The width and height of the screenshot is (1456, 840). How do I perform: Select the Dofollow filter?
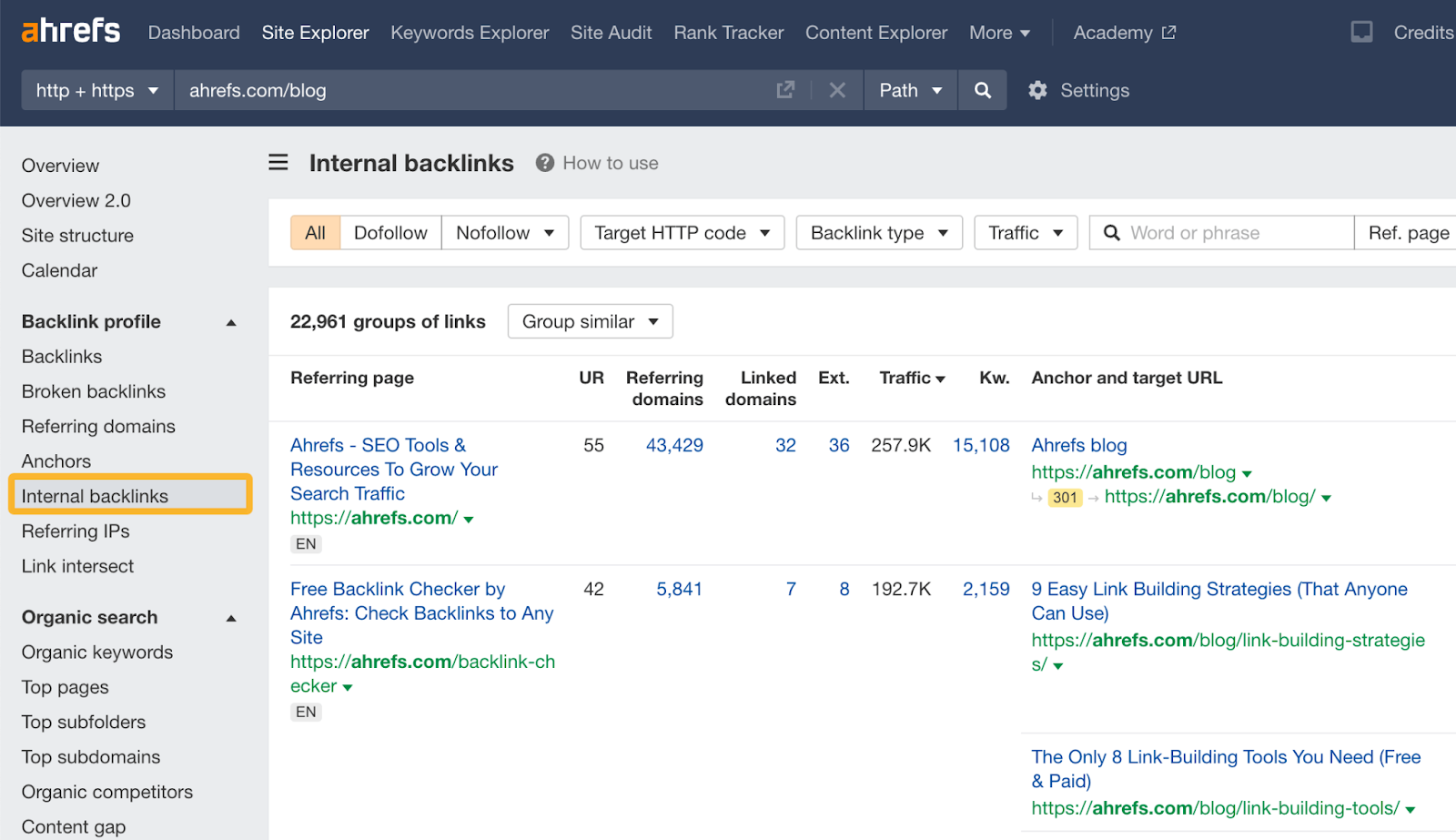click(389, 232)
